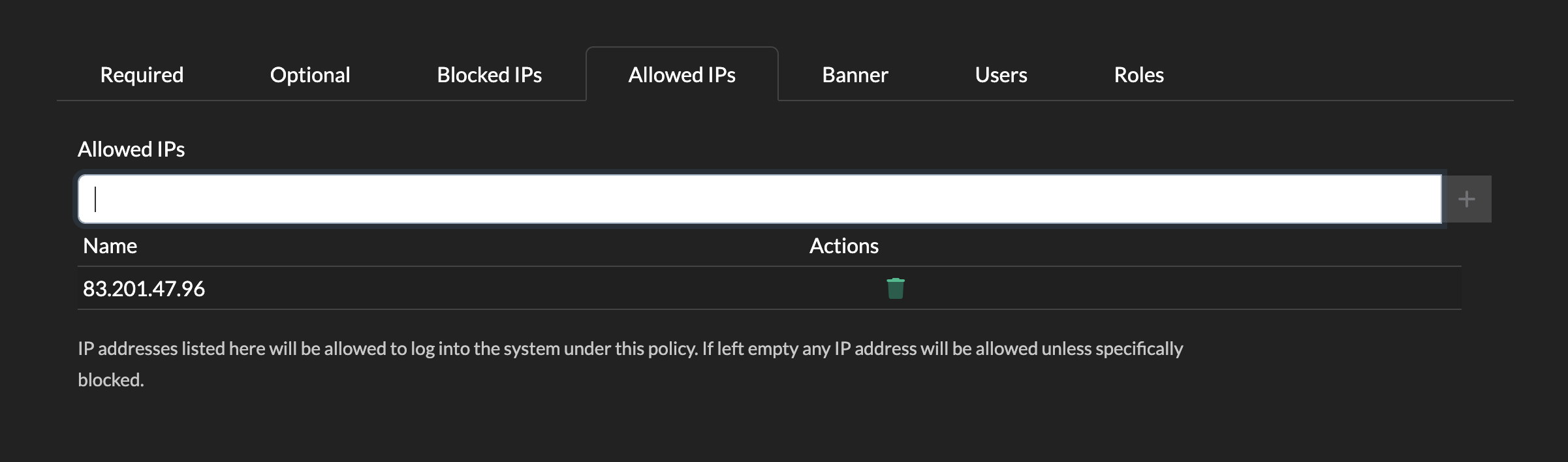Go to the Blocked IPs tab
Screen dimensions: 1568x462
click(x=489, y=75)
